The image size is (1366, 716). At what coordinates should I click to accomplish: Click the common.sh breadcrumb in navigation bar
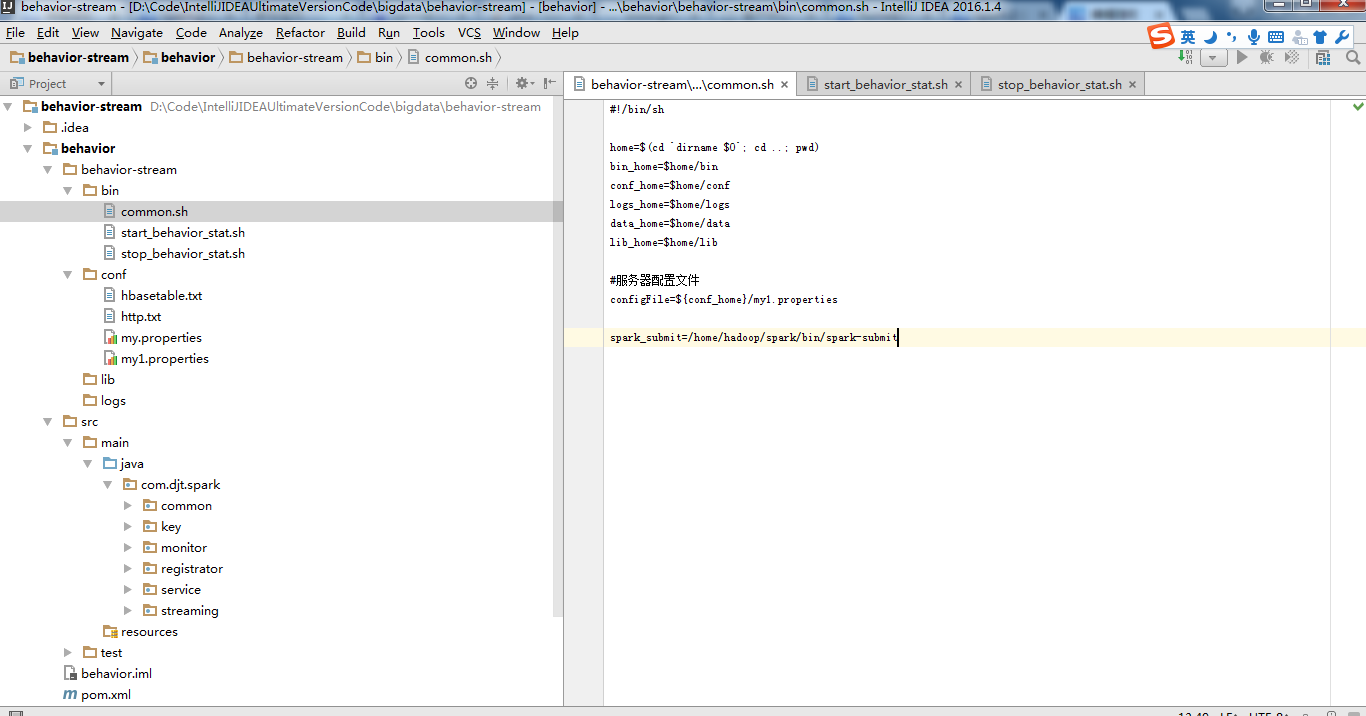[450, 57]
